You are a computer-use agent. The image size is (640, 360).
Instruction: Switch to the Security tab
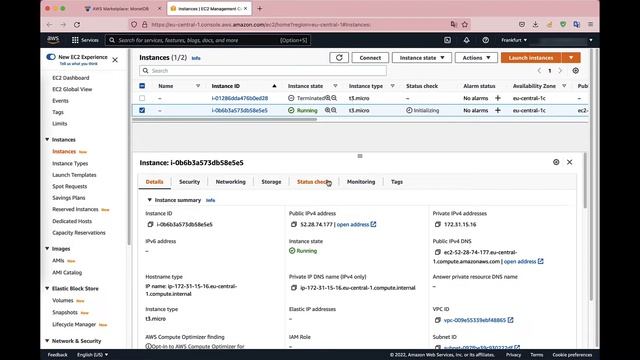[189, 182]
